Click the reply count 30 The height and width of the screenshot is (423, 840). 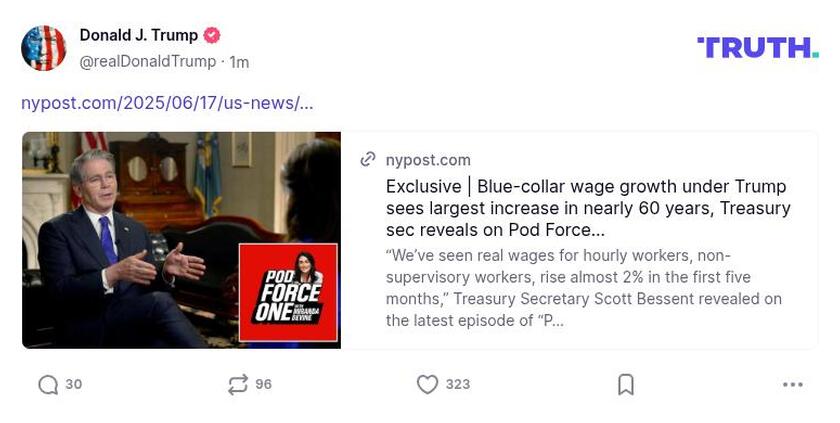(x=73, y=384)
